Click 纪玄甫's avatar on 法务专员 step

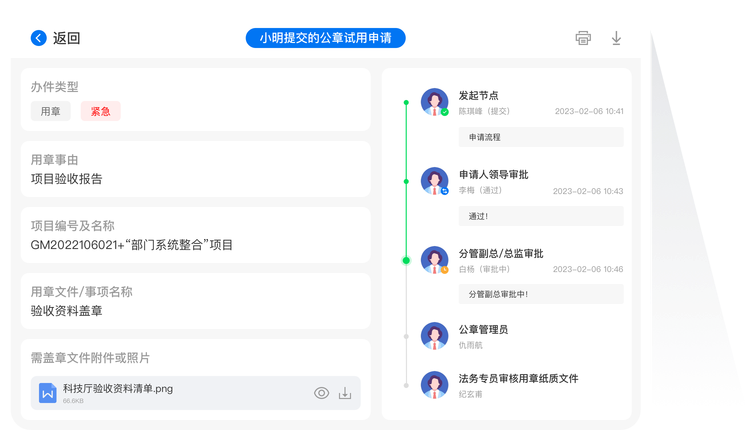434,385
